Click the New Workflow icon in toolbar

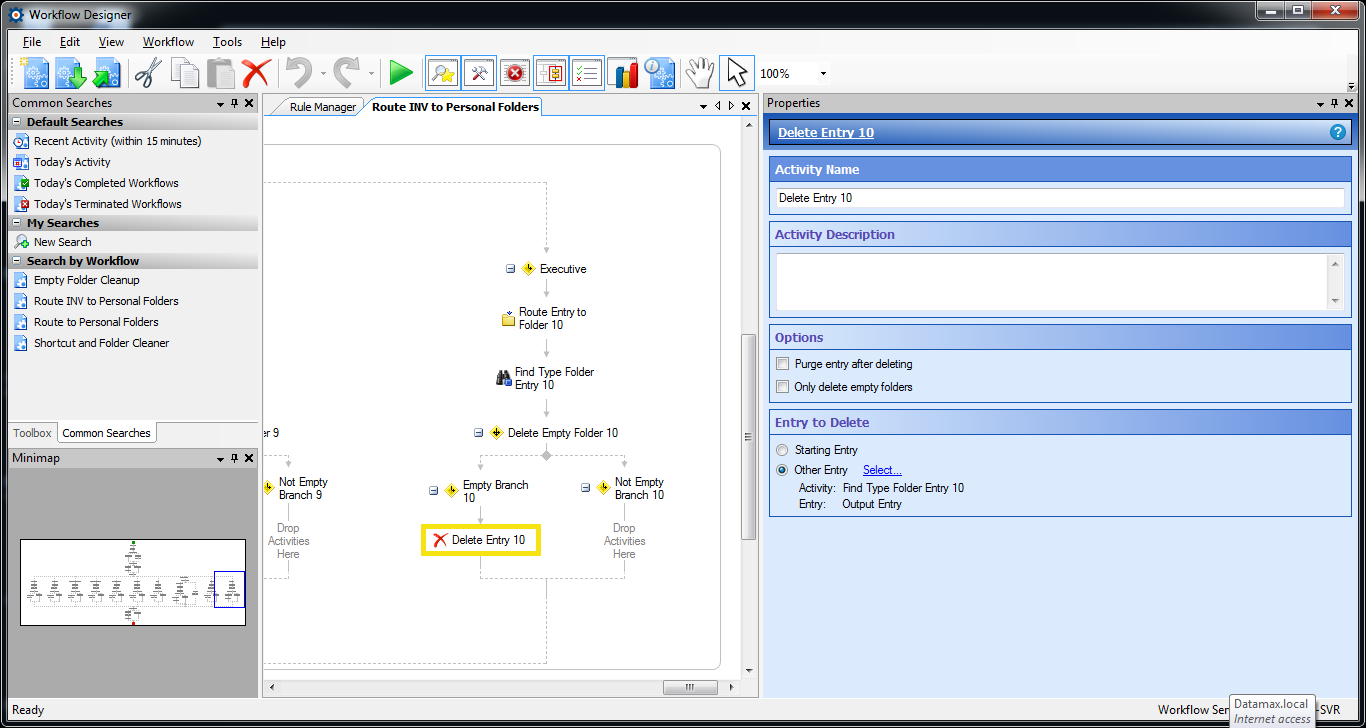(36, 73)
